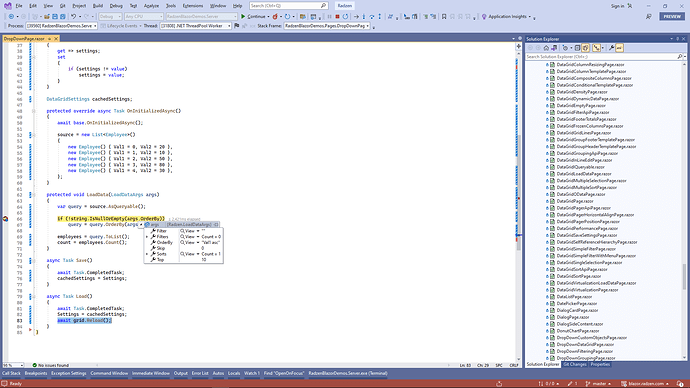Toggle the breakpoint on the if statement line
Viewport: 690px width, 388px height.
tap(5, 219)
